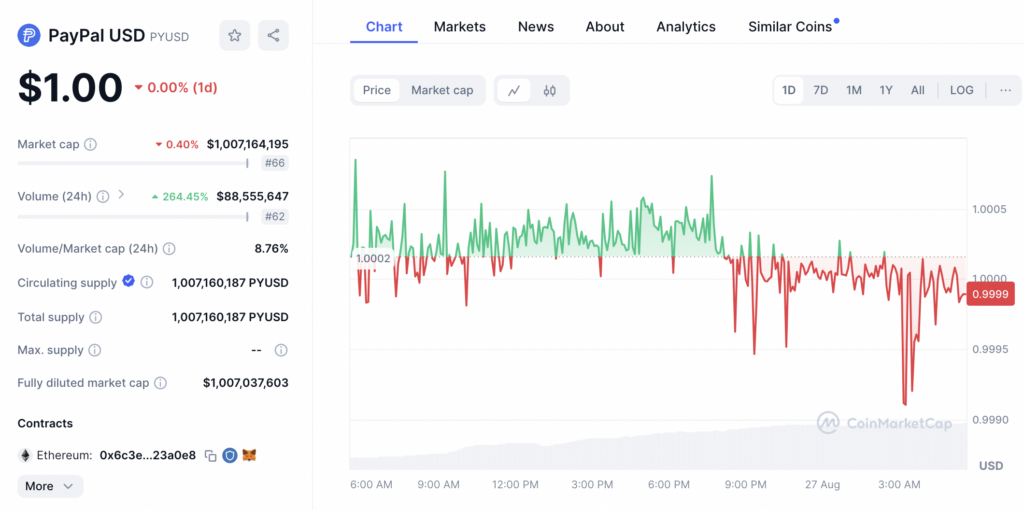Select the 1M time range
This screenshot has width=1024, height=510.
(x=854, y=90)
